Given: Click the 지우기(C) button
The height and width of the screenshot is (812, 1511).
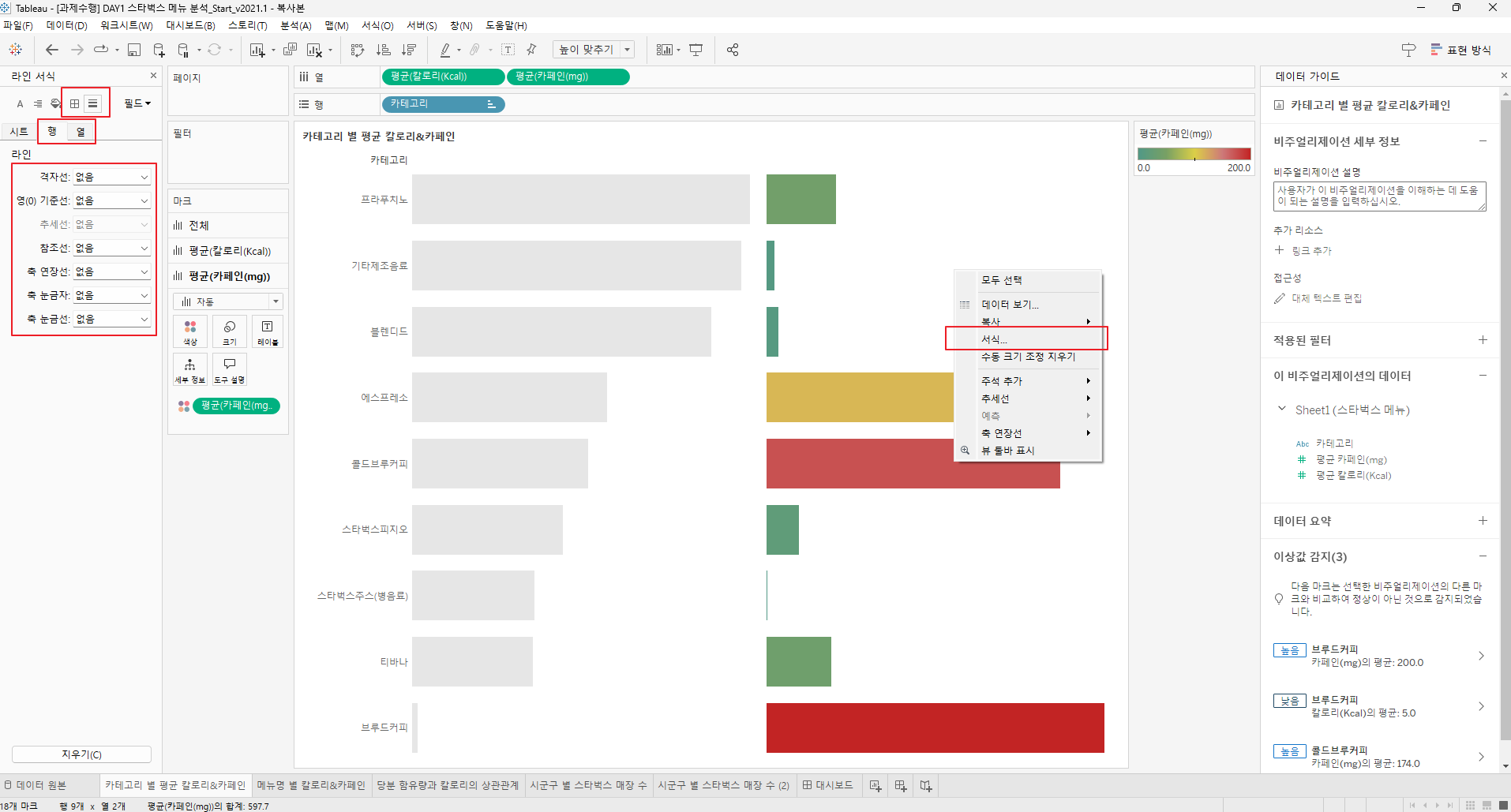Looking at the screenshot, I should pos(82,754).
